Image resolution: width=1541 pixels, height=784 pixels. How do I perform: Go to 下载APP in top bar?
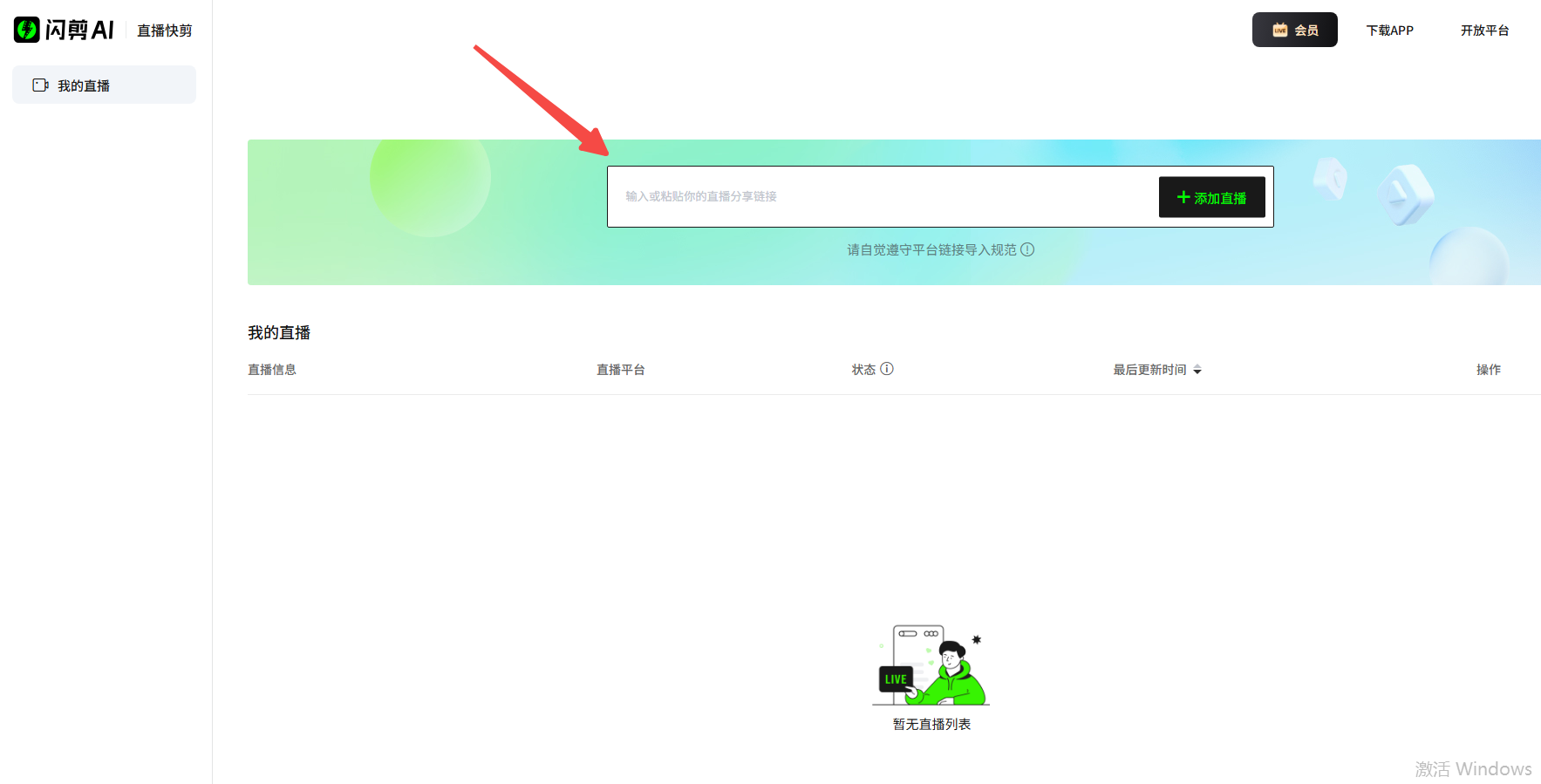click(x=1389, y=31)
